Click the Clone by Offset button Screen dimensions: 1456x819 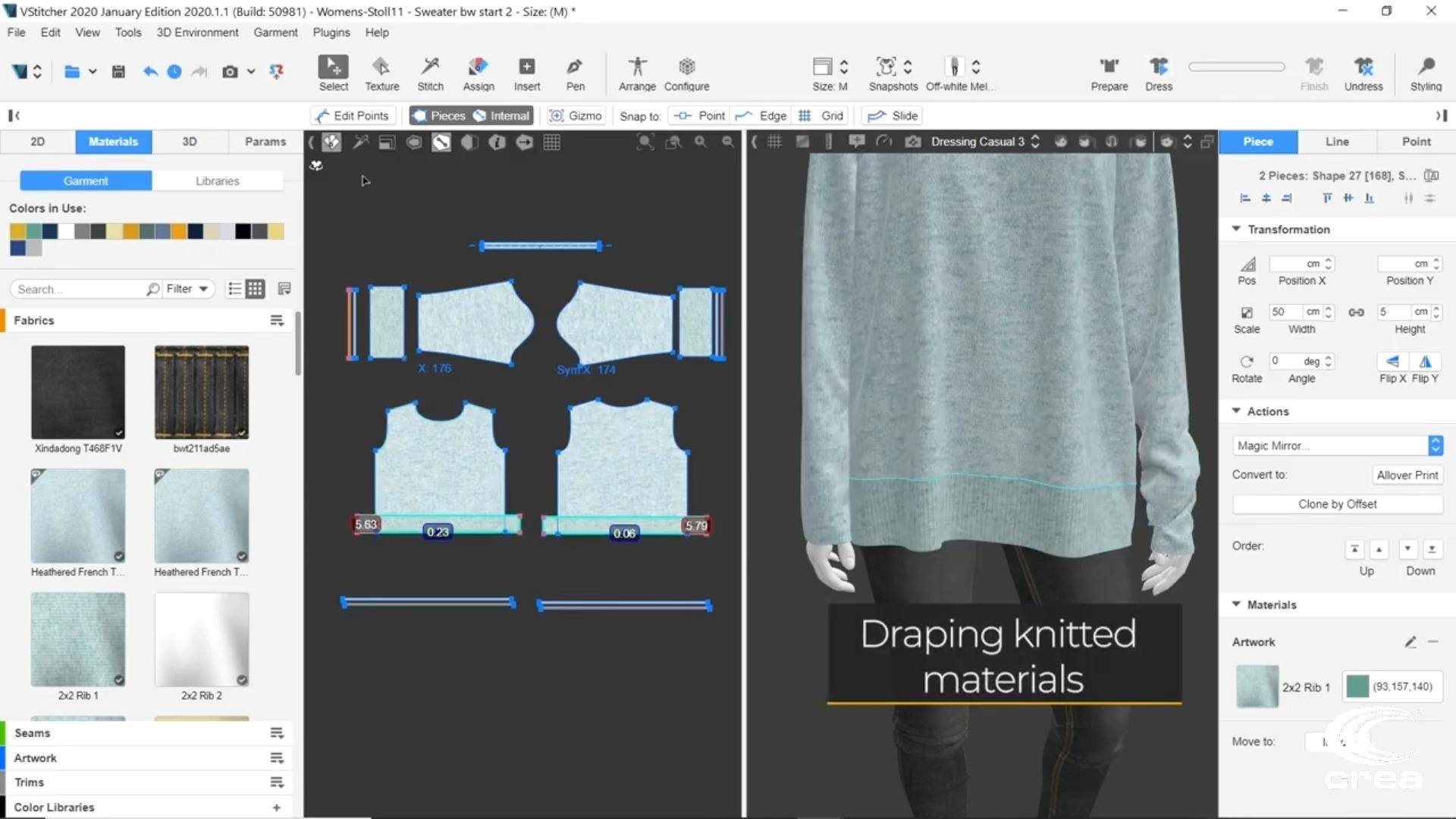1338,504
